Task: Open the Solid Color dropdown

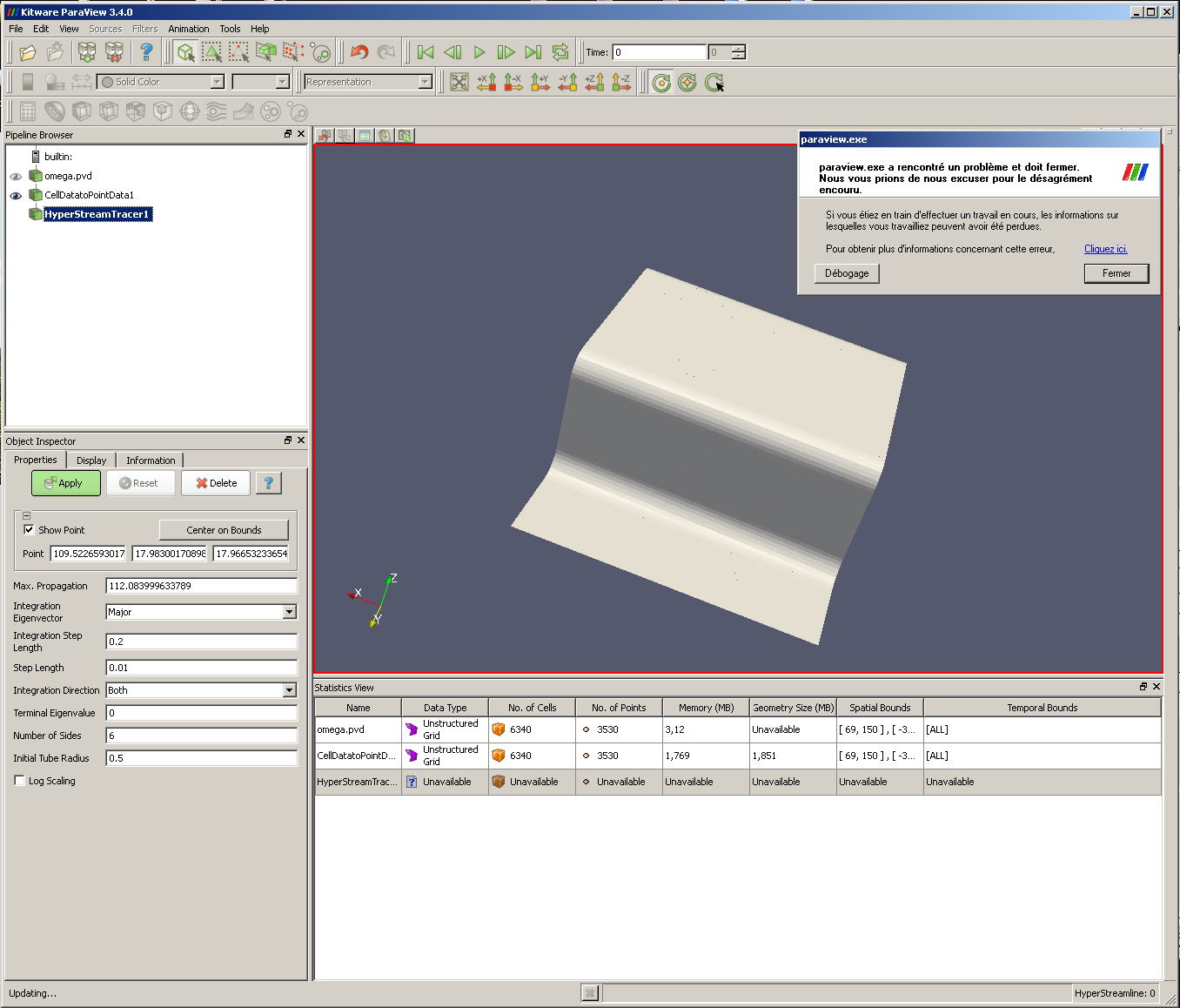Action: point(161,82)
